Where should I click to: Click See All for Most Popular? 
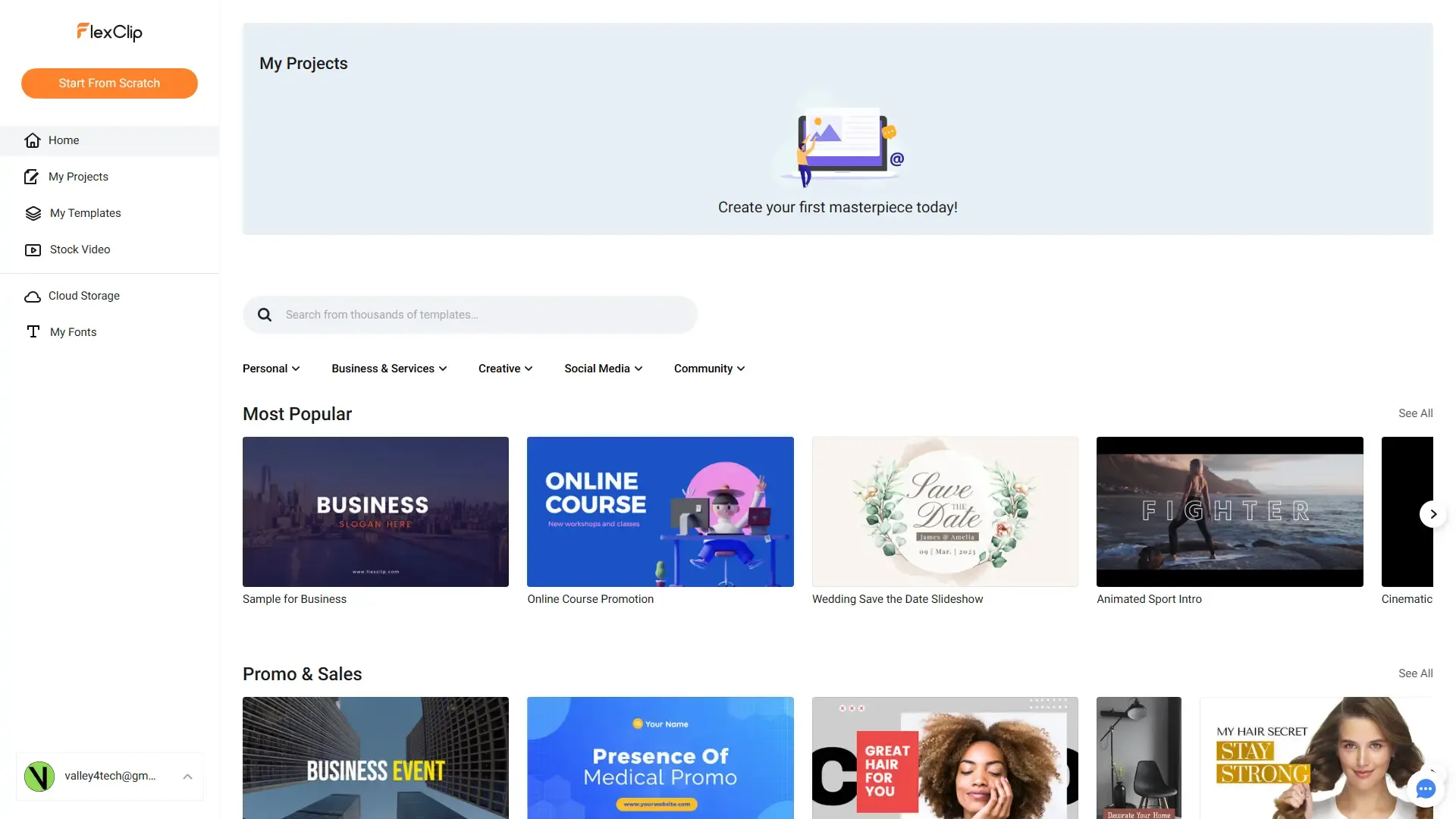[1415, 413]
